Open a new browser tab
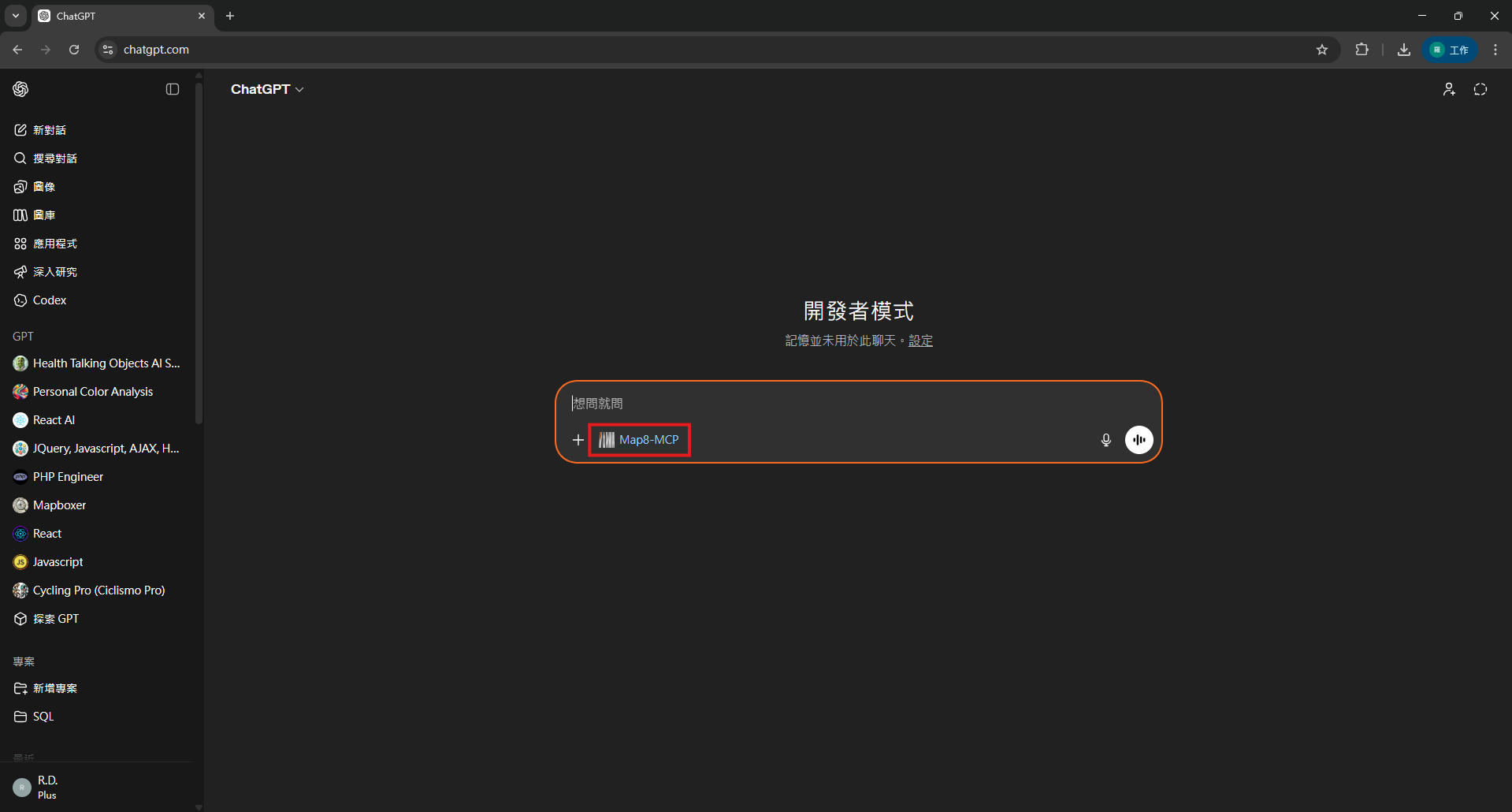The width and height of the screenshot is (1512, 812). coord(230,16)
